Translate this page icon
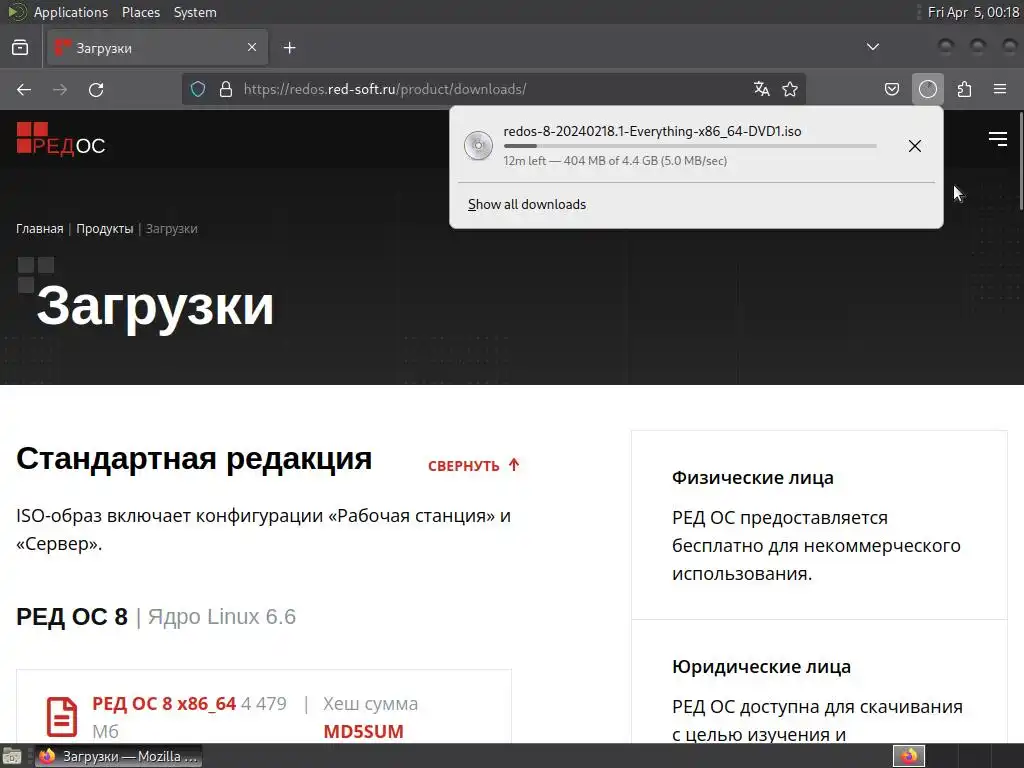 click(761, 89)
